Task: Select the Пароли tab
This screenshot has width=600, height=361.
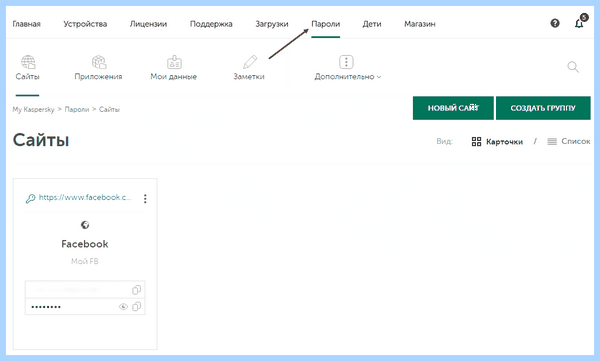Action: 326,24
